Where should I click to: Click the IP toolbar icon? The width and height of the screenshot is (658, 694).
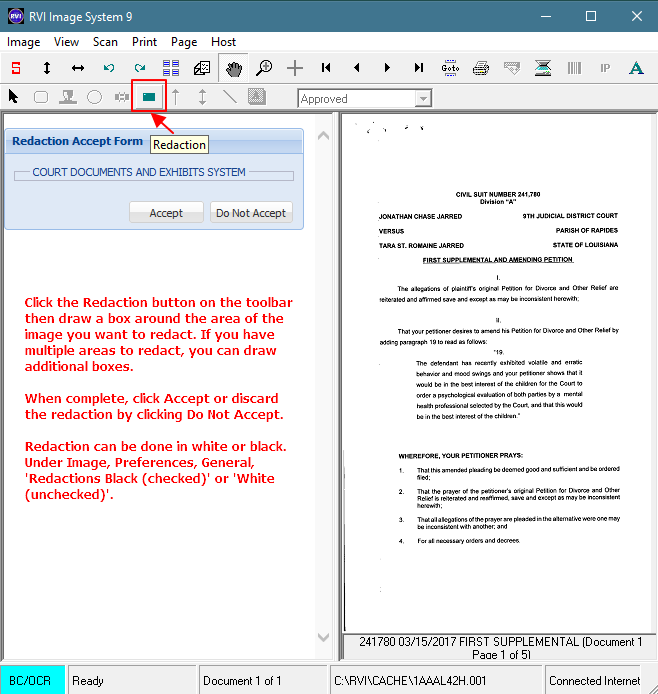605,68
